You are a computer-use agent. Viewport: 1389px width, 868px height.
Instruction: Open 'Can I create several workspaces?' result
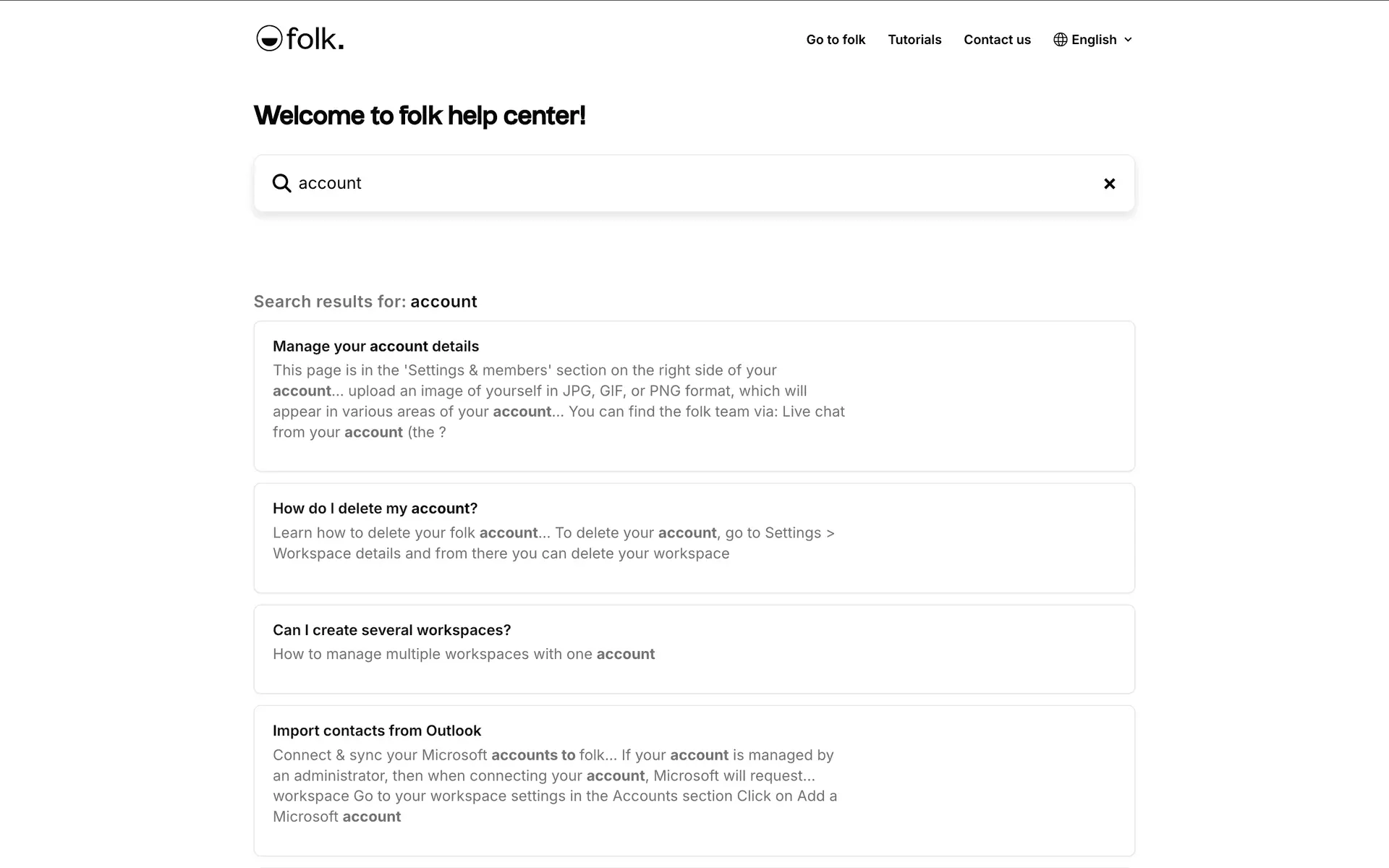point(391,630)
